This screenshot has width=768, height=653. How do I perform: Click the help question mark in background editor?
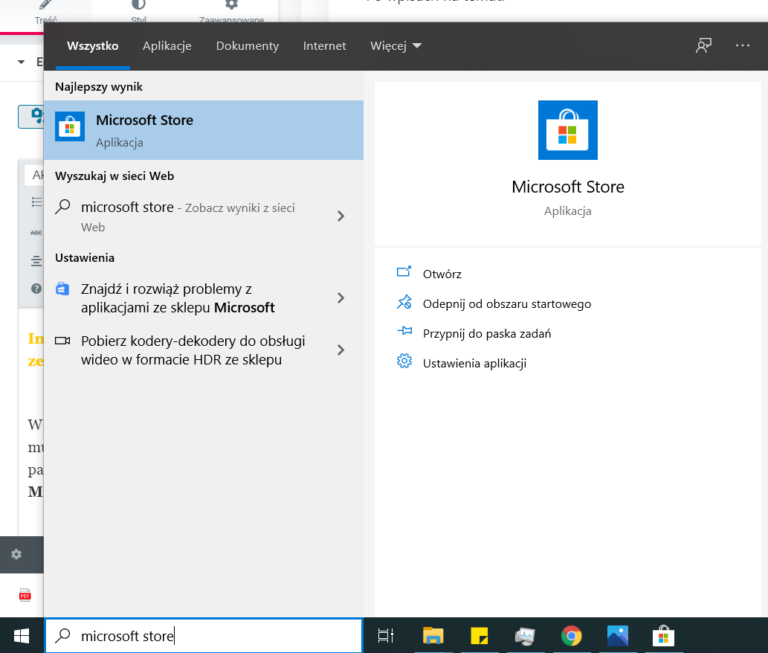36,289
